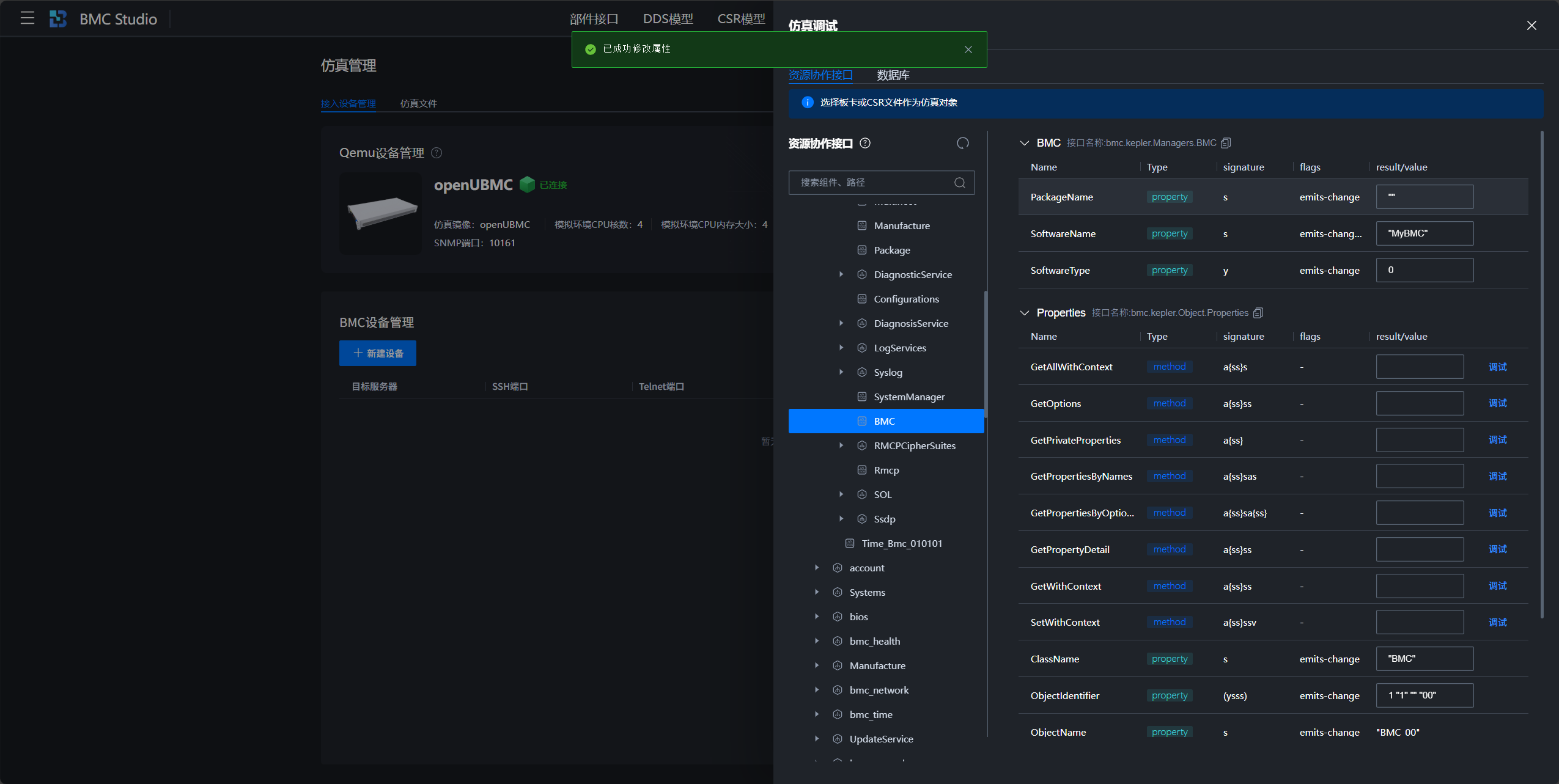Expand the DiagnosticService tree node
The image size is (1559, 784).
click(x=841, y=274)
